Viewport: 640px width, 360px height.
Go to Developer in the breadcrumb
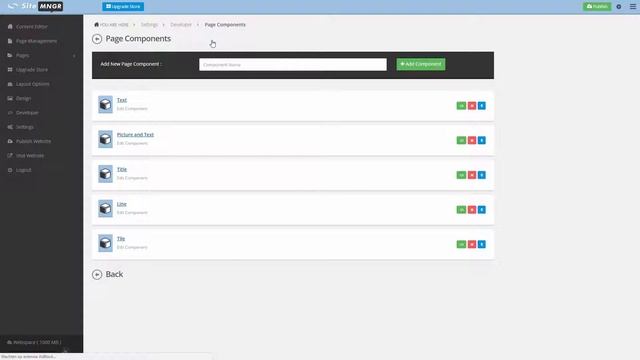[181, 25]
